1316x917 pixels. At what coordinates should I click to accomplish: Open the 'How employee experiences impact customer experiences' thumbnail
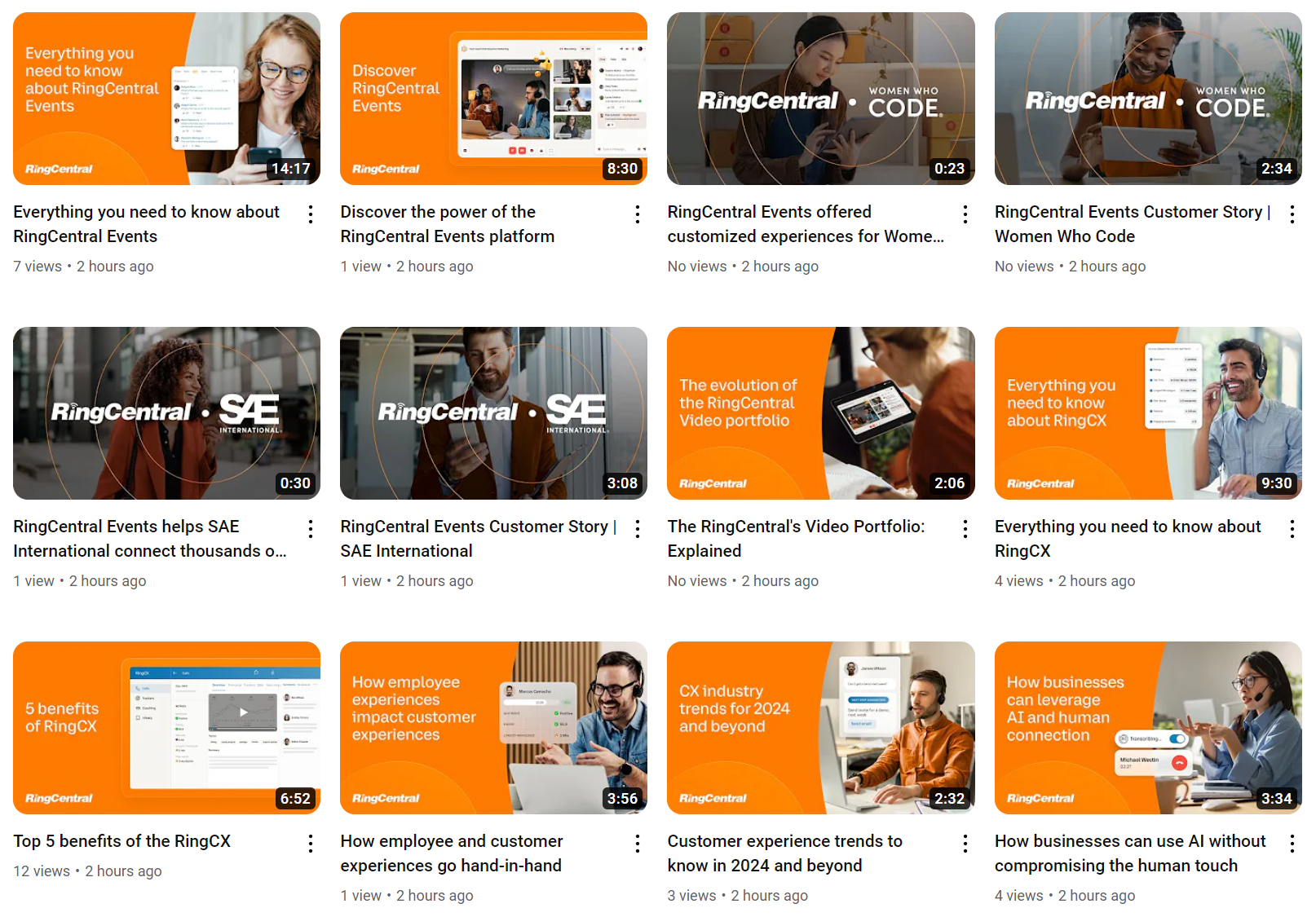(493, 728)
